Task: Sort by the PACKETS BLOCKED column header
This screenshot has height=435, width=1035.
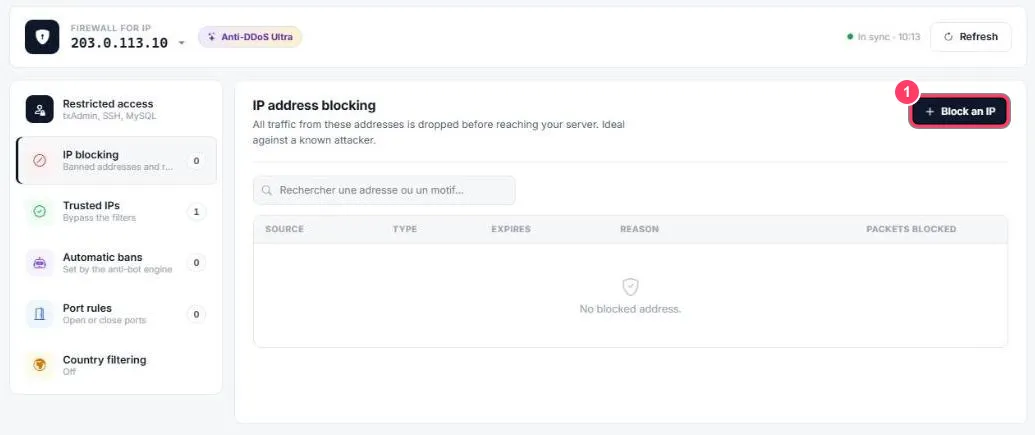Action: point(911,229)
